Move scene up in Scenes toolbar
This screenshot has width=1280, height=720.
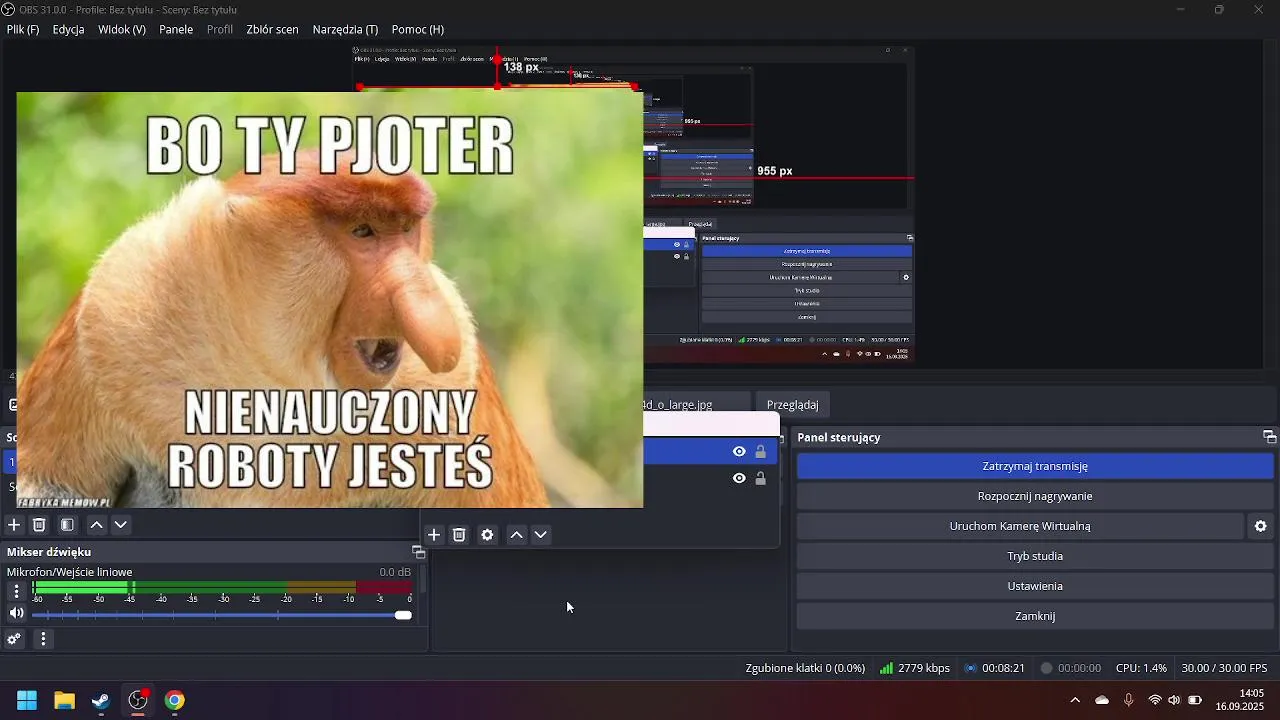click(x=97, y=525)
